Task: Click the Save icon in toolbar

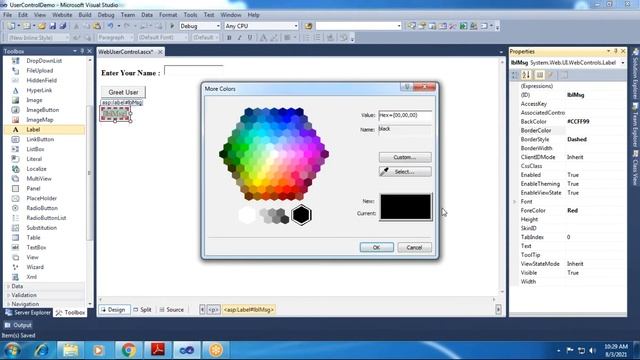Action: tap(53, 26)
